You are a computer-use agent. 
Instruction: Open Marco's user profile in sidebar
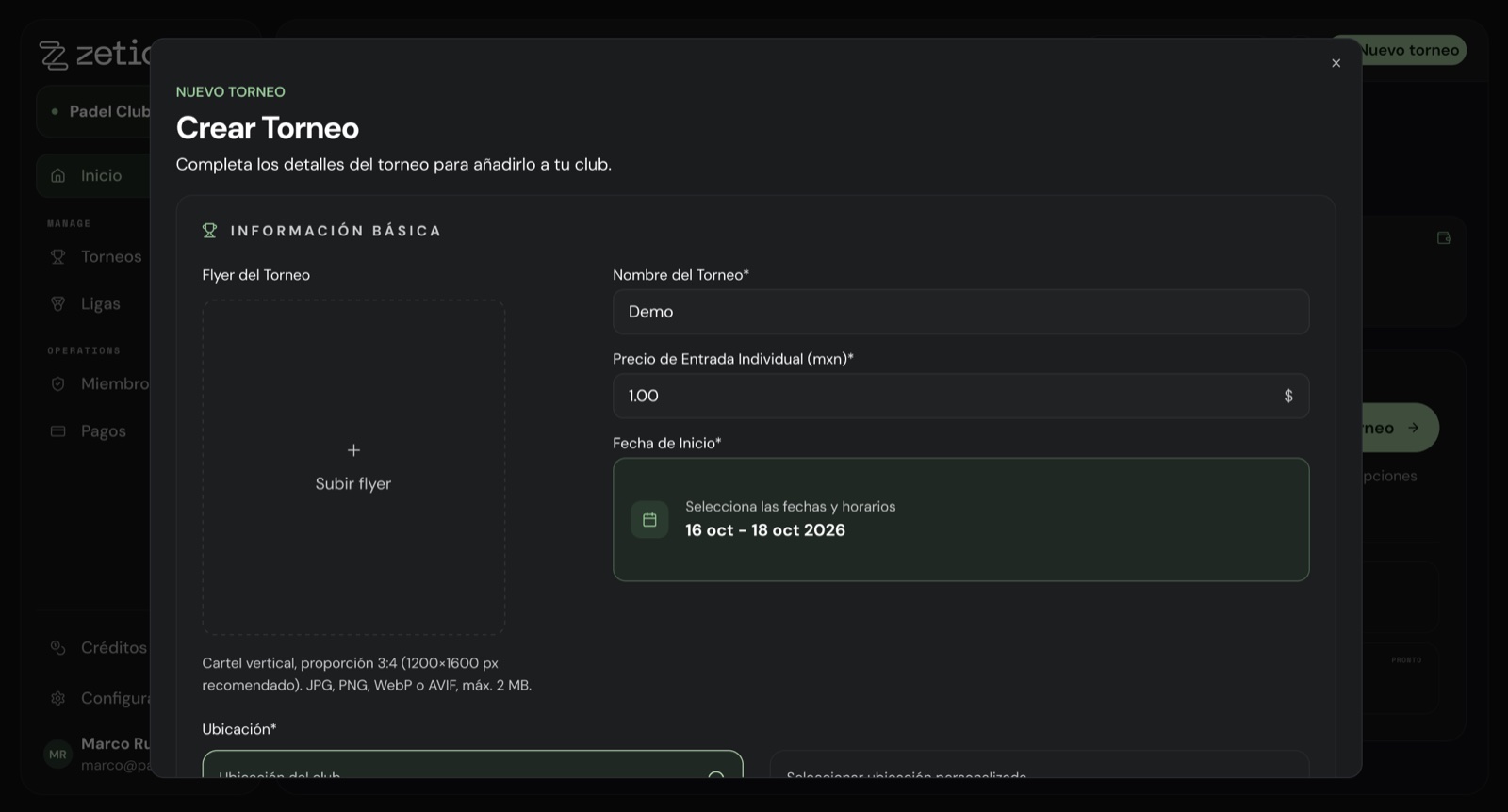94,754
